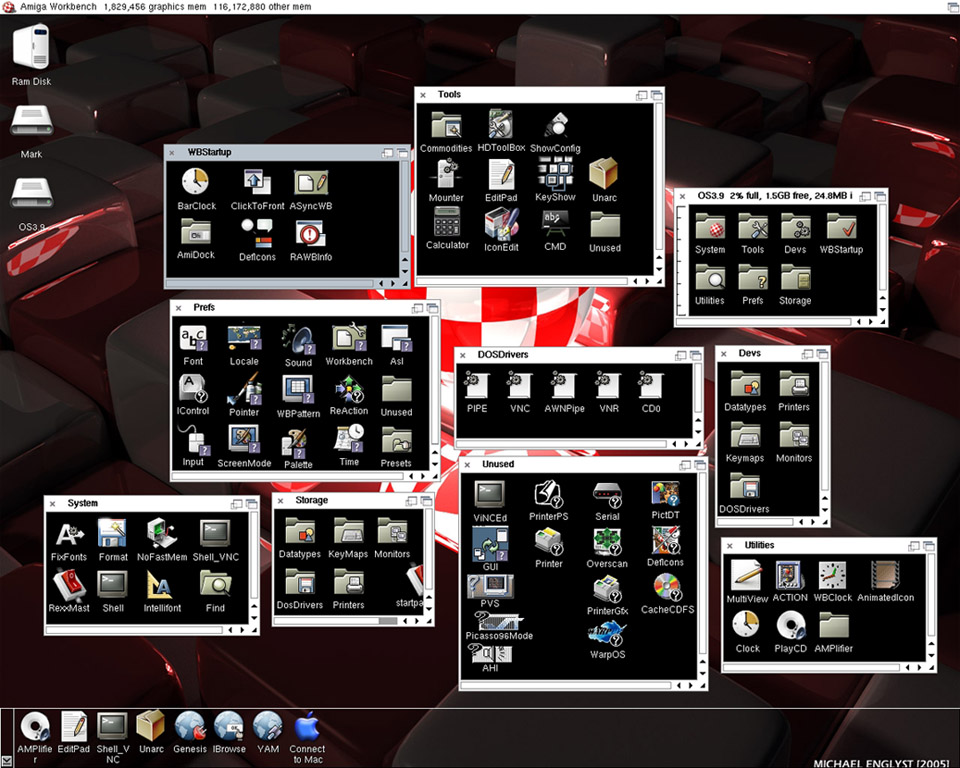Click scroll down arrow in System window

[254, 619]
